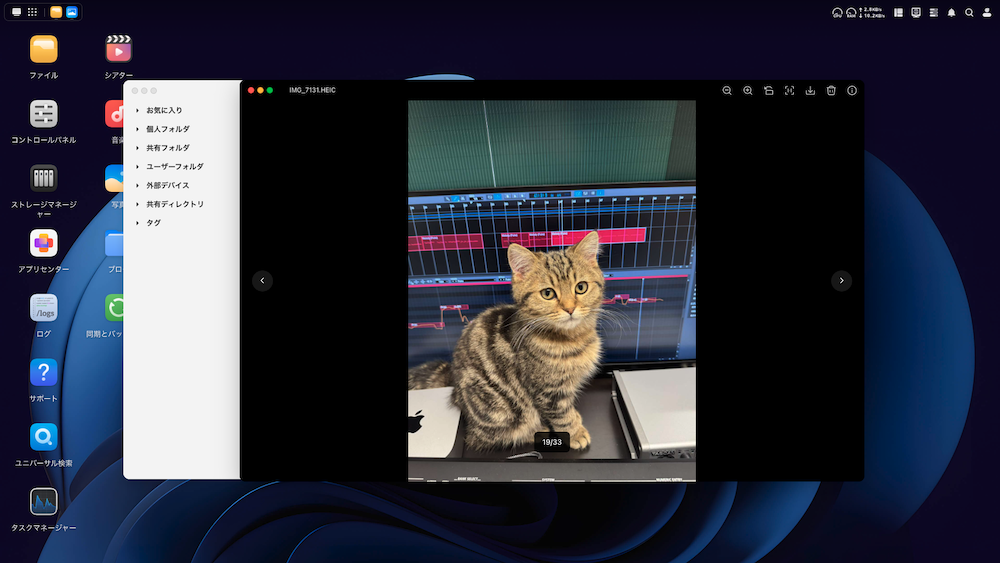
Task: Rotate the image using the rotate icon
Action: pos(769,90)
